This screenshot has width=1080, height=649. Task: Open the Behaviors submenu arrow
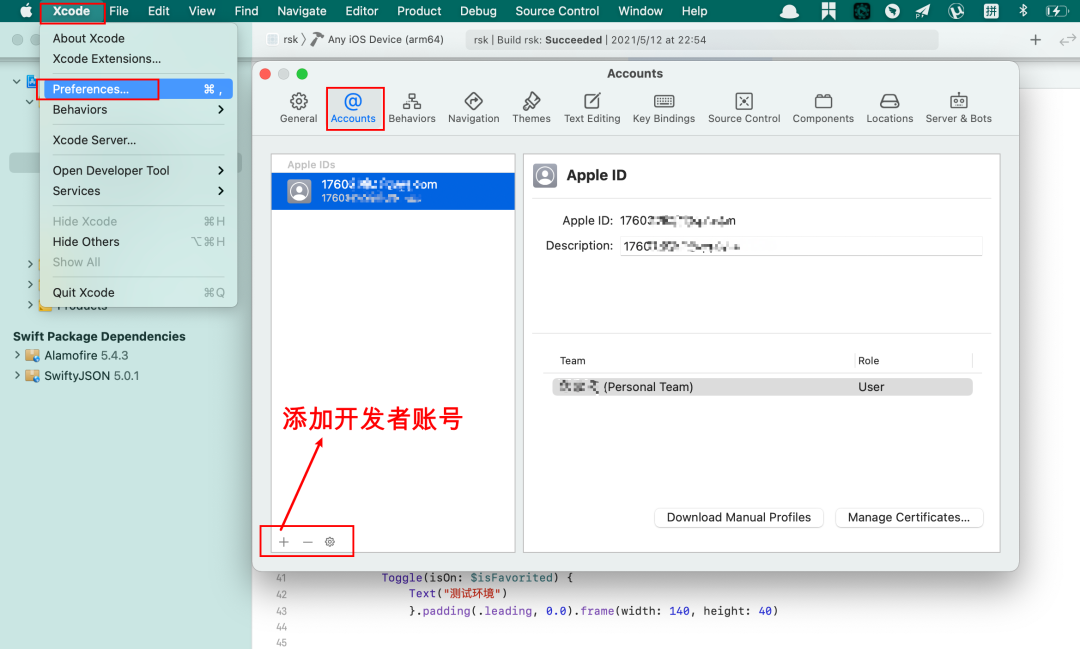[x=220, y=110]
